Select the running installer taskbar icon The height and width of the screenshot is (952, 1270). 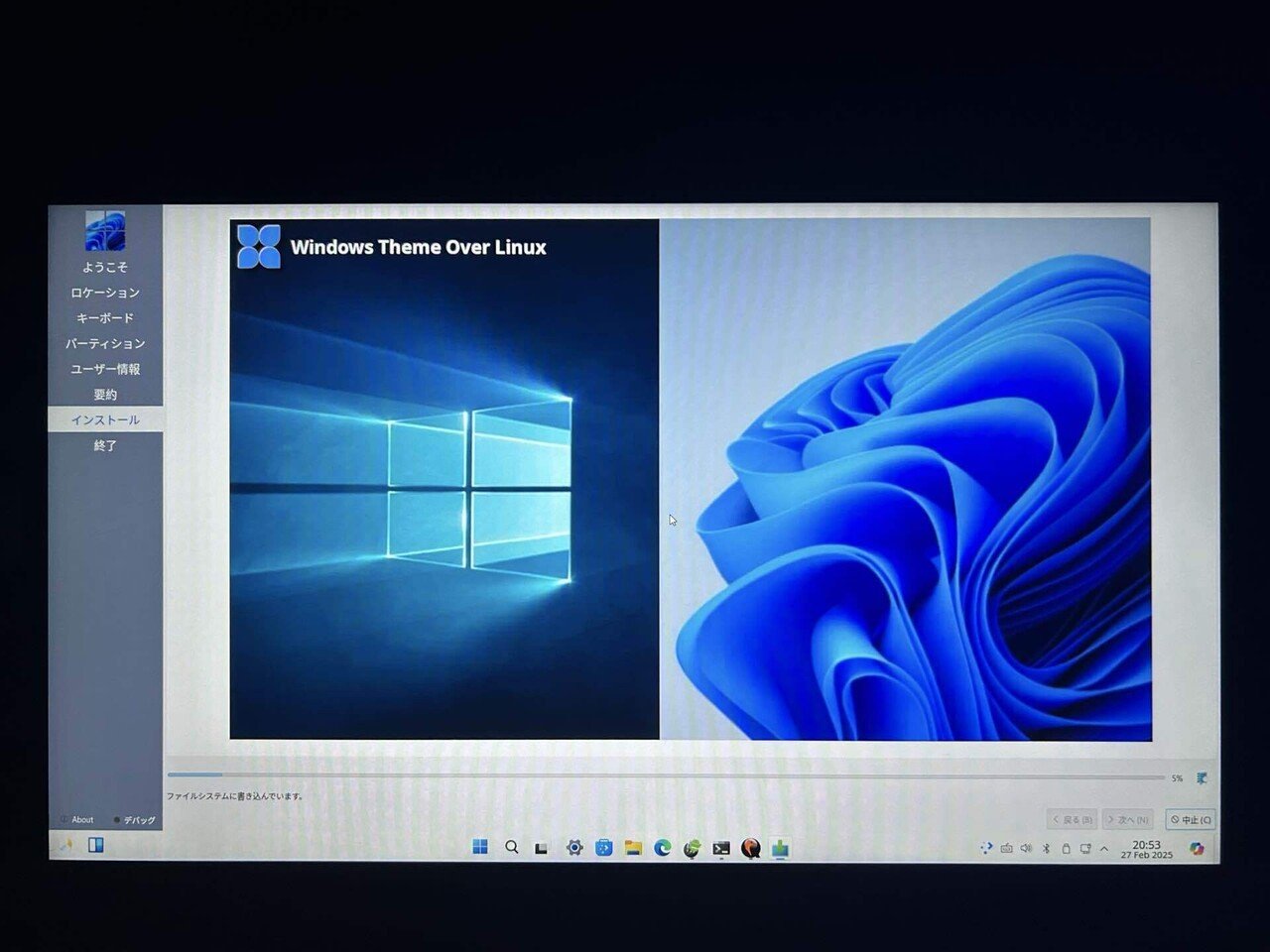point(780,848)
